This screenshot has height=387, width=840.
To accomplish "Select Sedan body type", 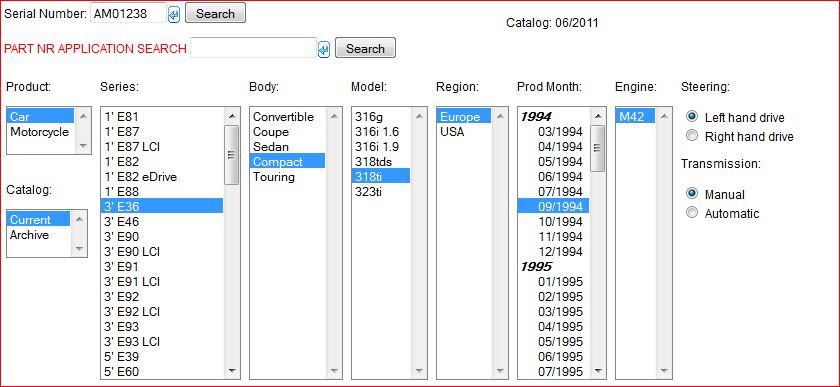I will click(x=288, y=146).
